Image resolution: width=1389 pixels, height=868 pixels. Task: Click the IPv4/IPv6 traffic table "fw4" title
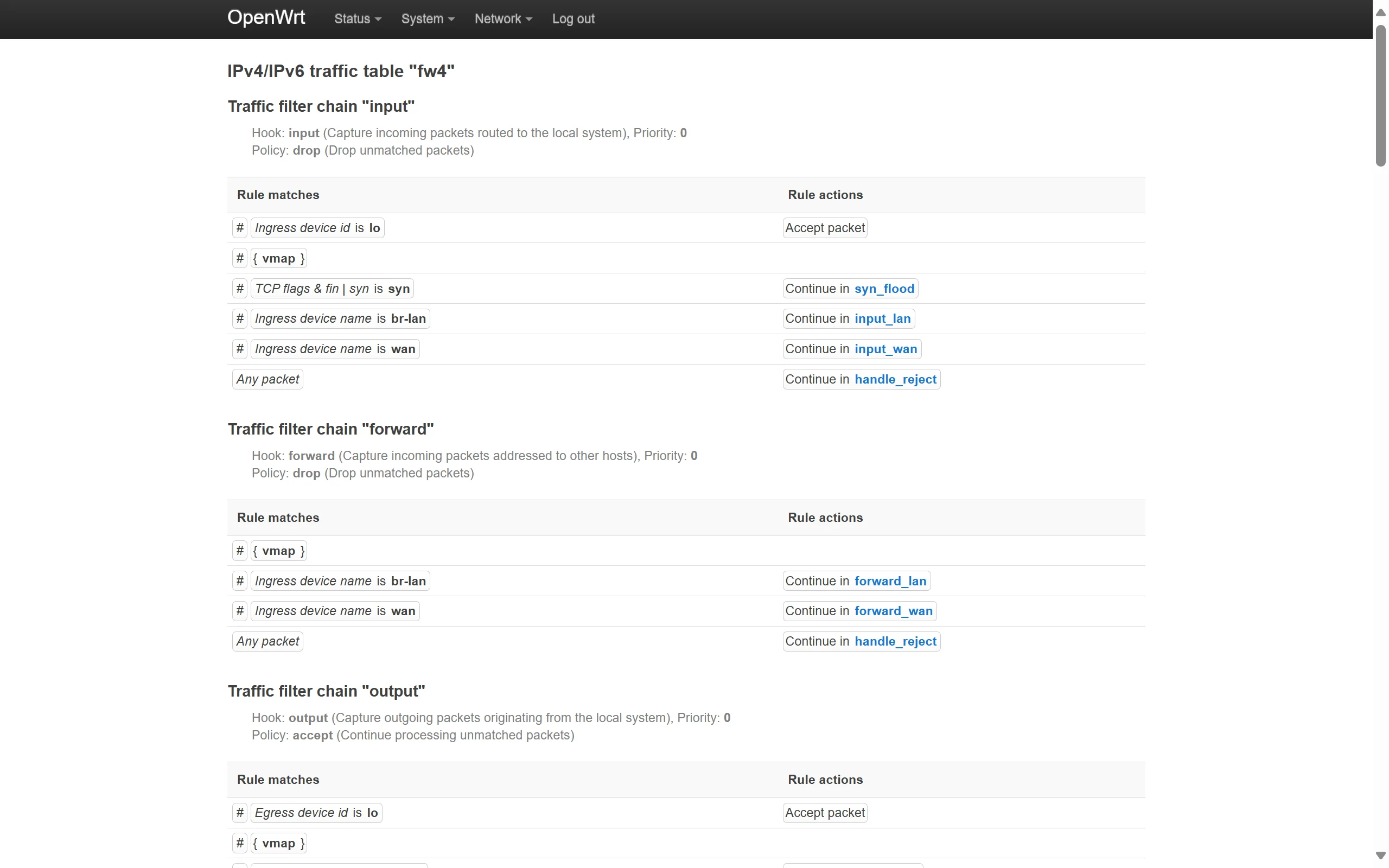pyautogui.click(x=341, y=71)
